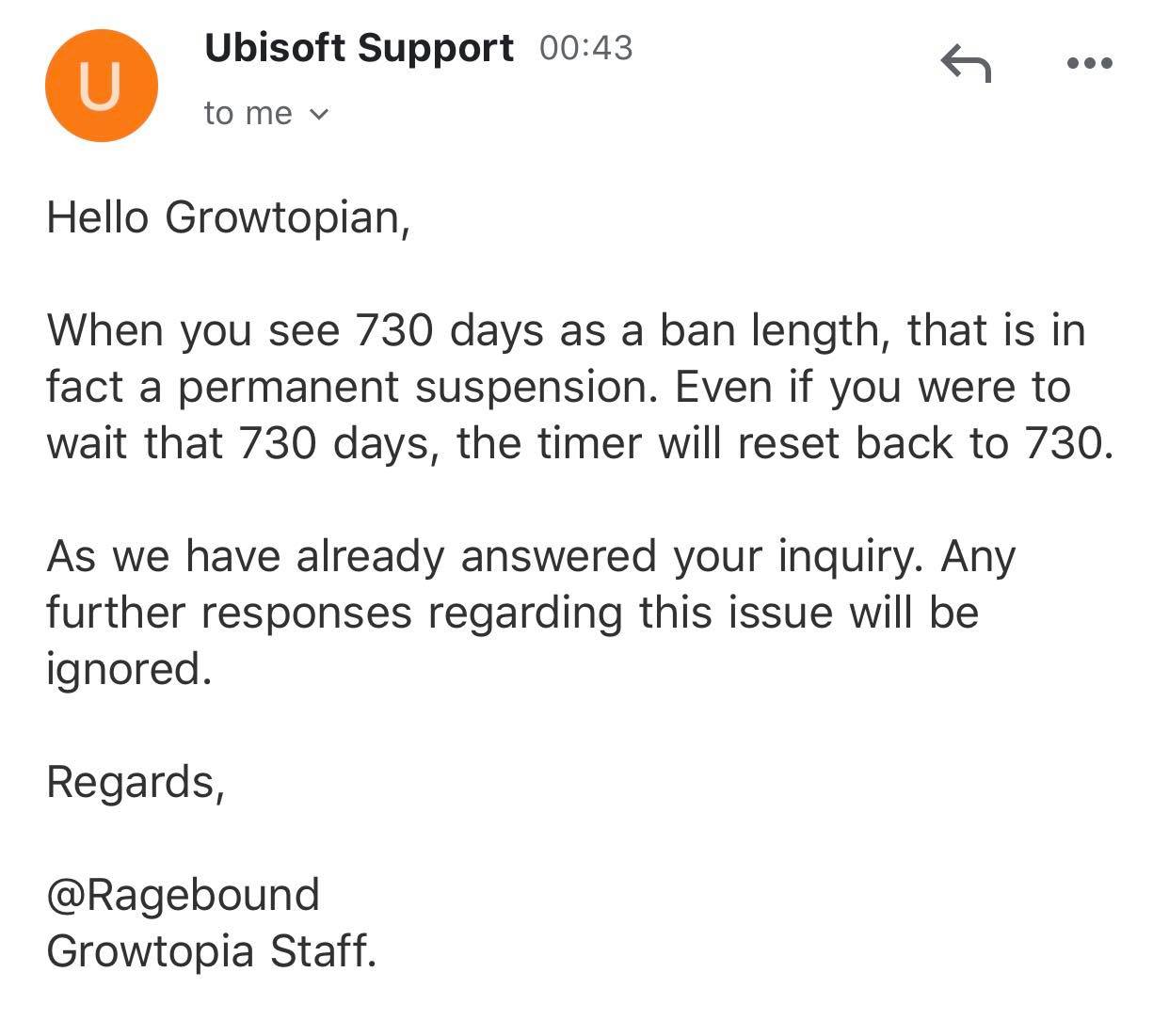Tap the "Regards," closing line
Screen dimensions: 1169x1036
coord(136,782)
